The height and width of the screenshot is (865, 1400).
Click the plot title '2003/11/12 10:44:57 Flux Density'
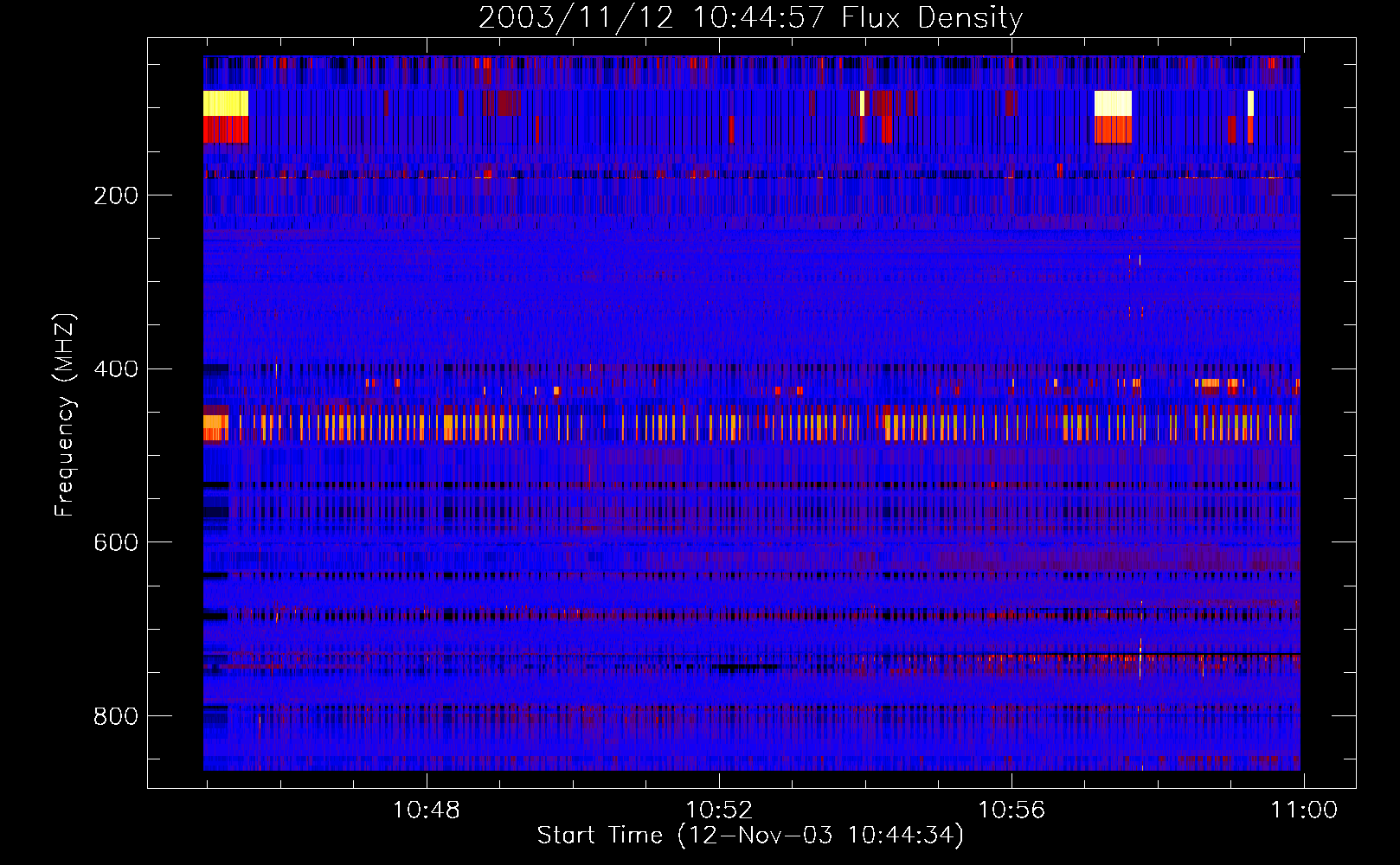pyautogui.click(x=750, y=17)
